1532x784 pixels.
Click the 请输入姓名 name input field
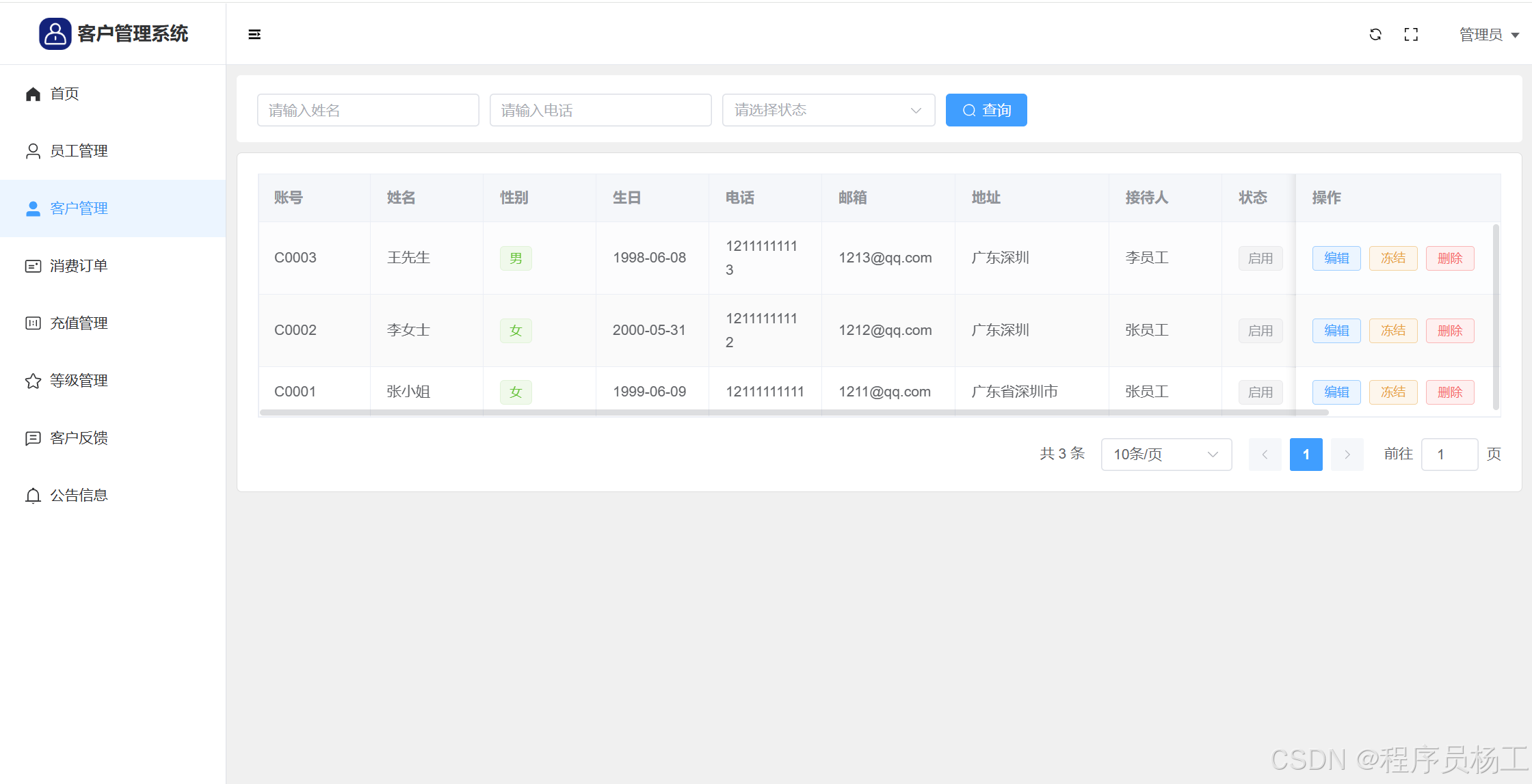pos(367,110)
